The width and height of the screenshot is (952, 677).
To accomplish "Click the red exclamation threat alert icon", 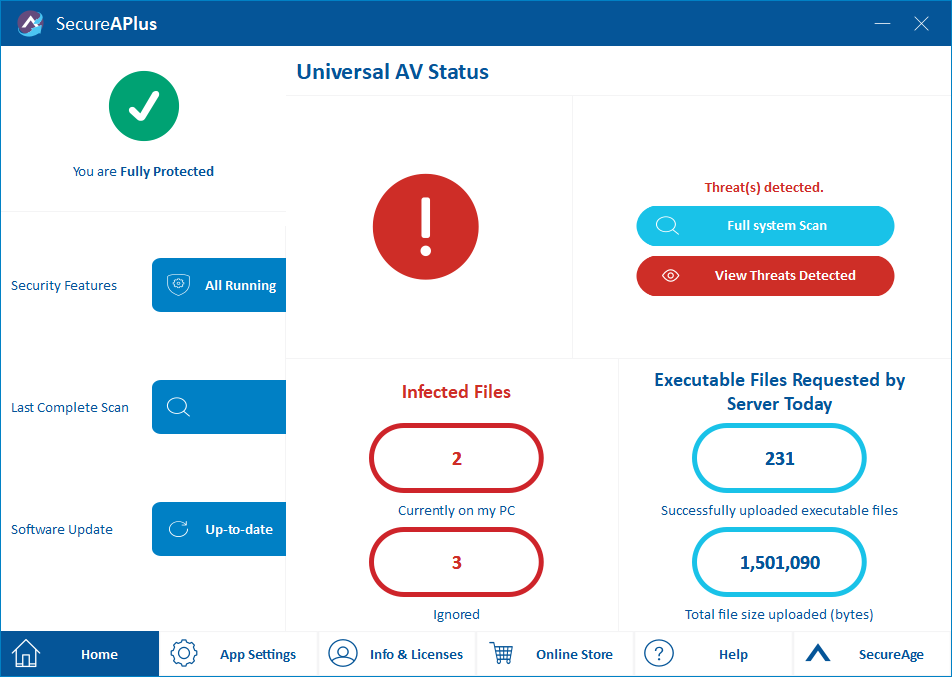I will (426, 226).
